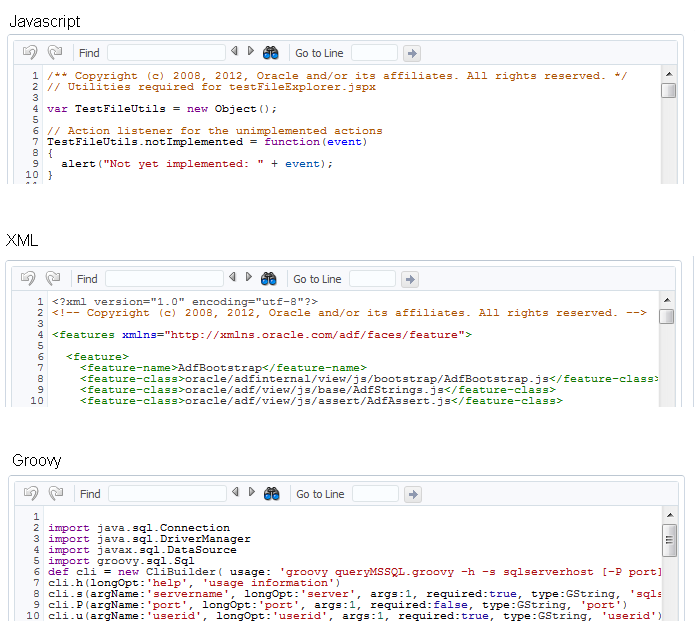Click the Go to Line arrow in Javascript editor
Image resolution: width=695 pixels, height=631 pixels.
pyautogui.click(x=412, y=54)
